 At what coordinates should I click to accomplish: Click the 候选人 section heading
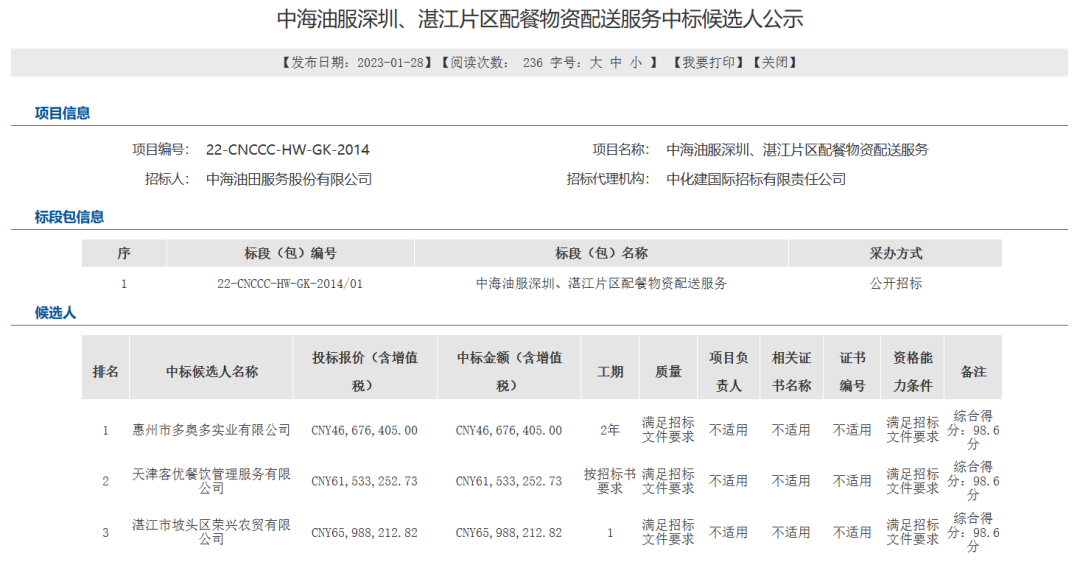tap(55, 313)
